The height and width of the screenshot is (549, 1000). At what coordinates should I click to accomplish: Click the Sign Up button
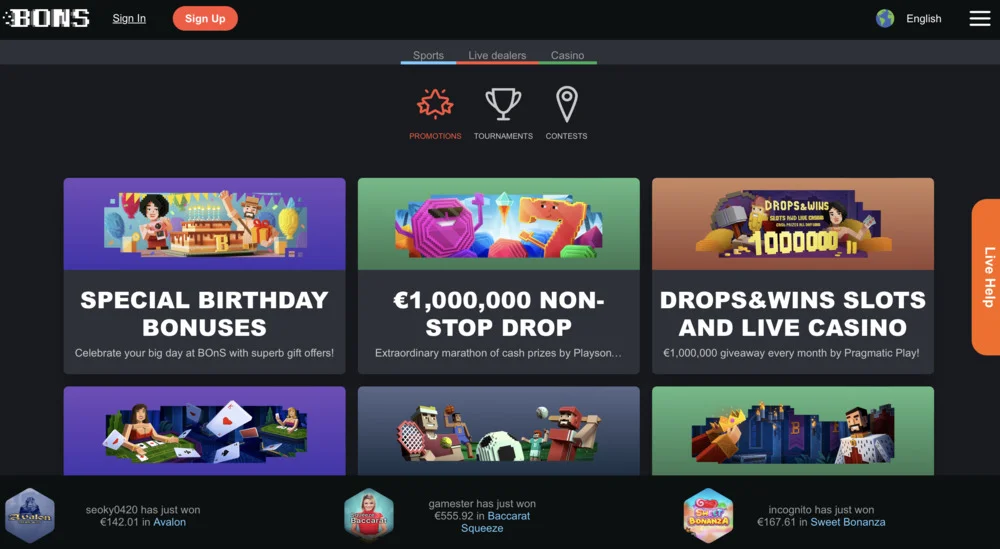(x=205, y=18)
